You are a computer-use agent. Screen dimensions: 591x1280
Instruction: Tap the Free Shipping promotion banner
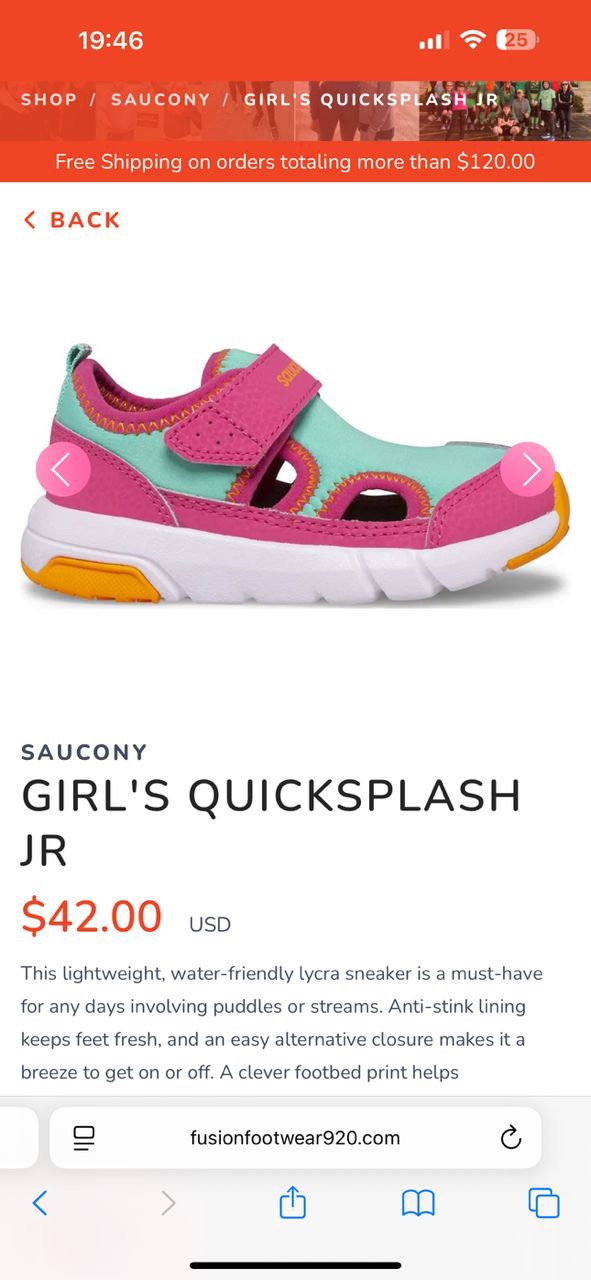coord(295,161)
